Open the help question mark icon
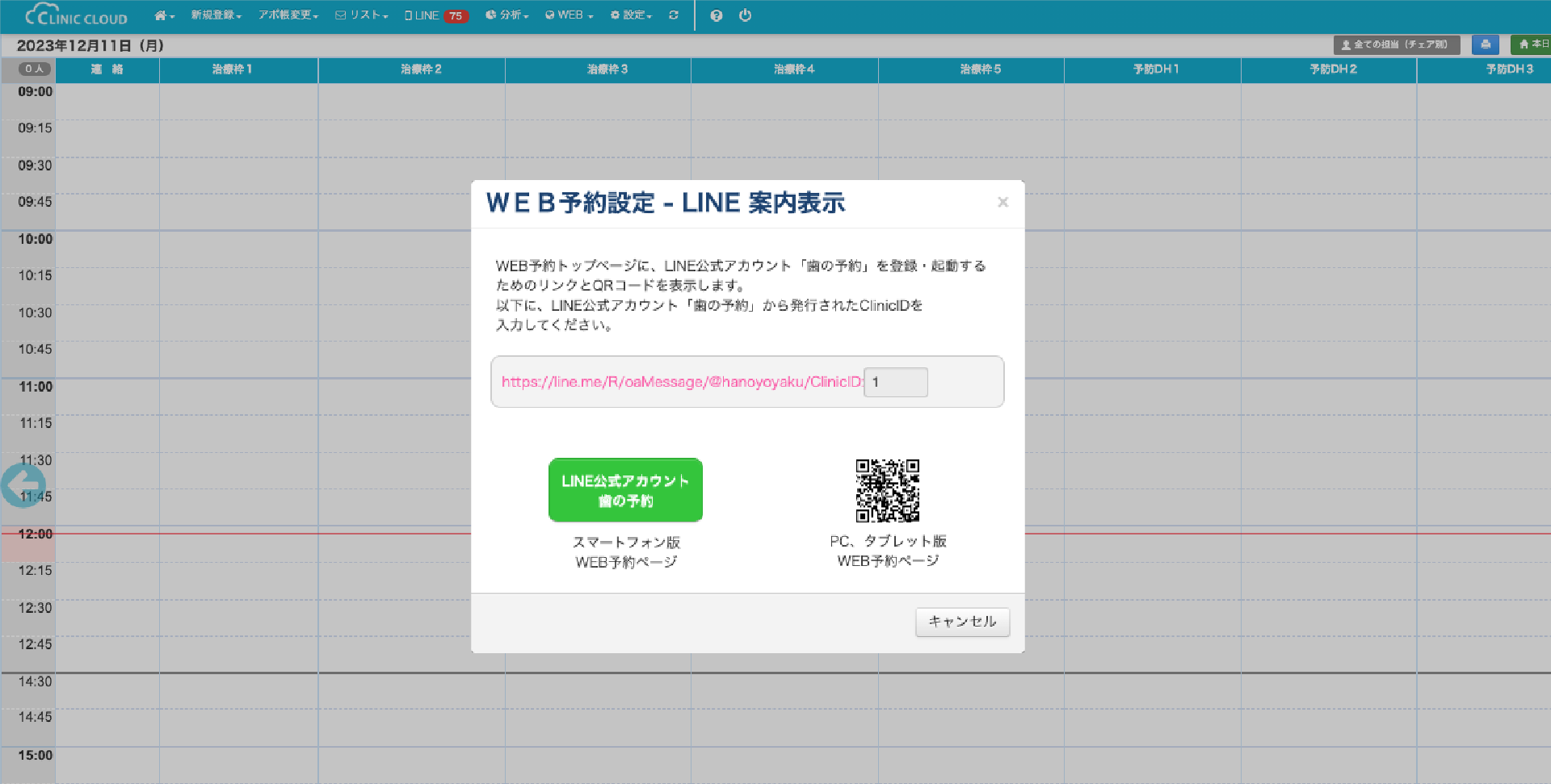Screen dimensions: 1551x784 point(716,15)
